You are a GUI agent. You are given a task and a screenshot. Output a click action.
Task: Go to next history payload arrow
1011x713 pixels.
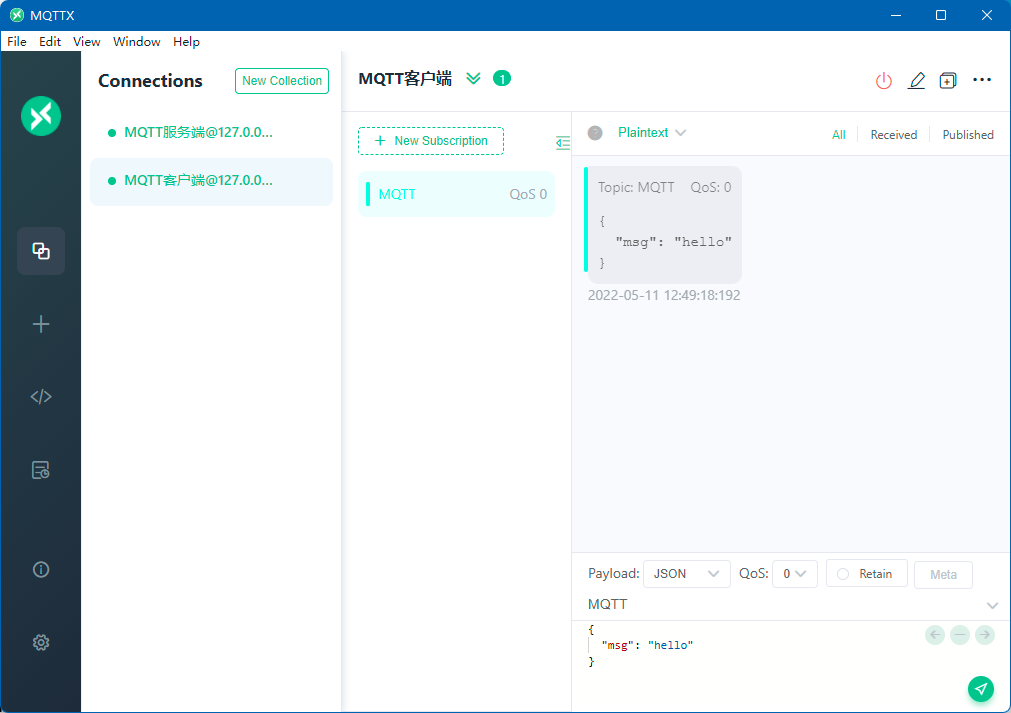point(985,635)
